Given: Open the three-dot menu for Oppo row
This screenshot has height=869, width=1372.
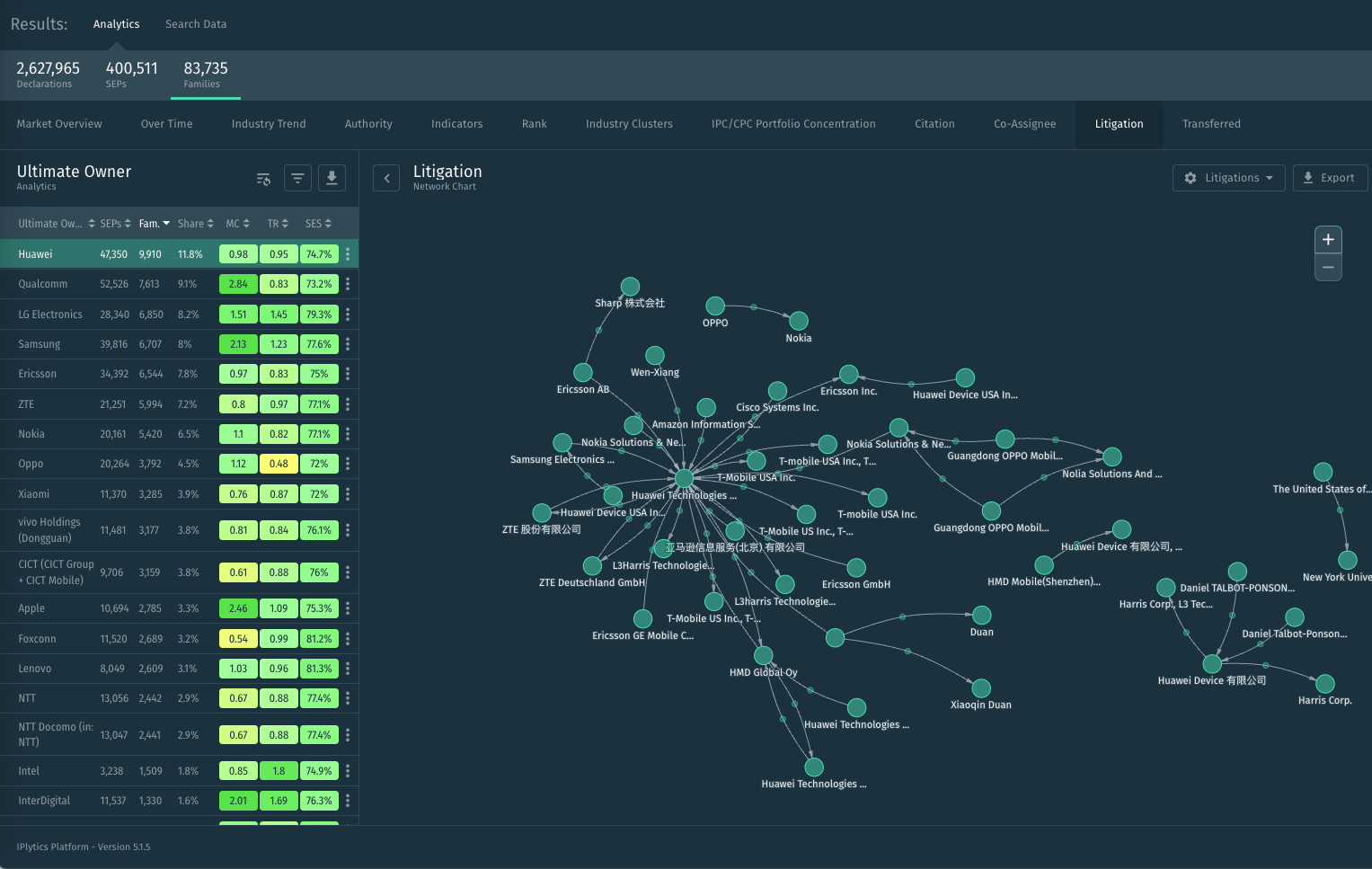Looking at the screenshot, I should (x=348, y=464).
